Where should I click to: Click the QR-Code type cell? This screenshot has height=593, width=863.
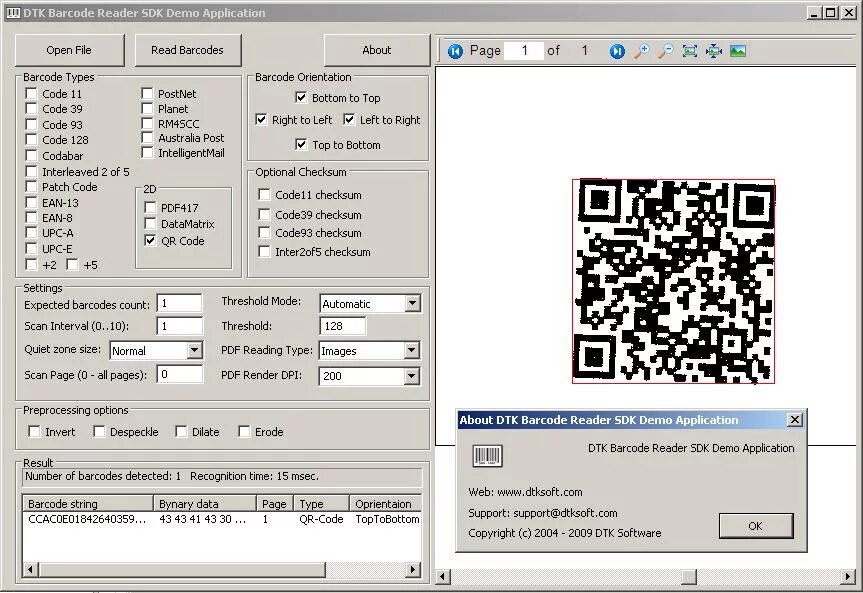(x=321, y=519)
